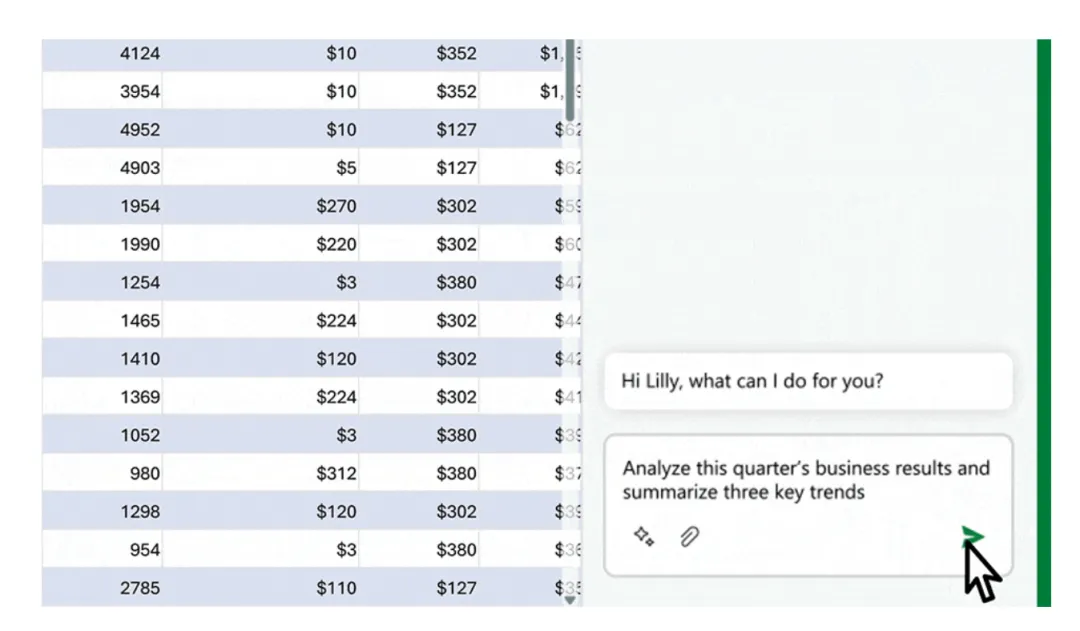The height and width of the screenshot is (631, 1080).
Task: Select the $127 cell in the 2785 row
Action: pyautogui.click(x=456, y=588)
